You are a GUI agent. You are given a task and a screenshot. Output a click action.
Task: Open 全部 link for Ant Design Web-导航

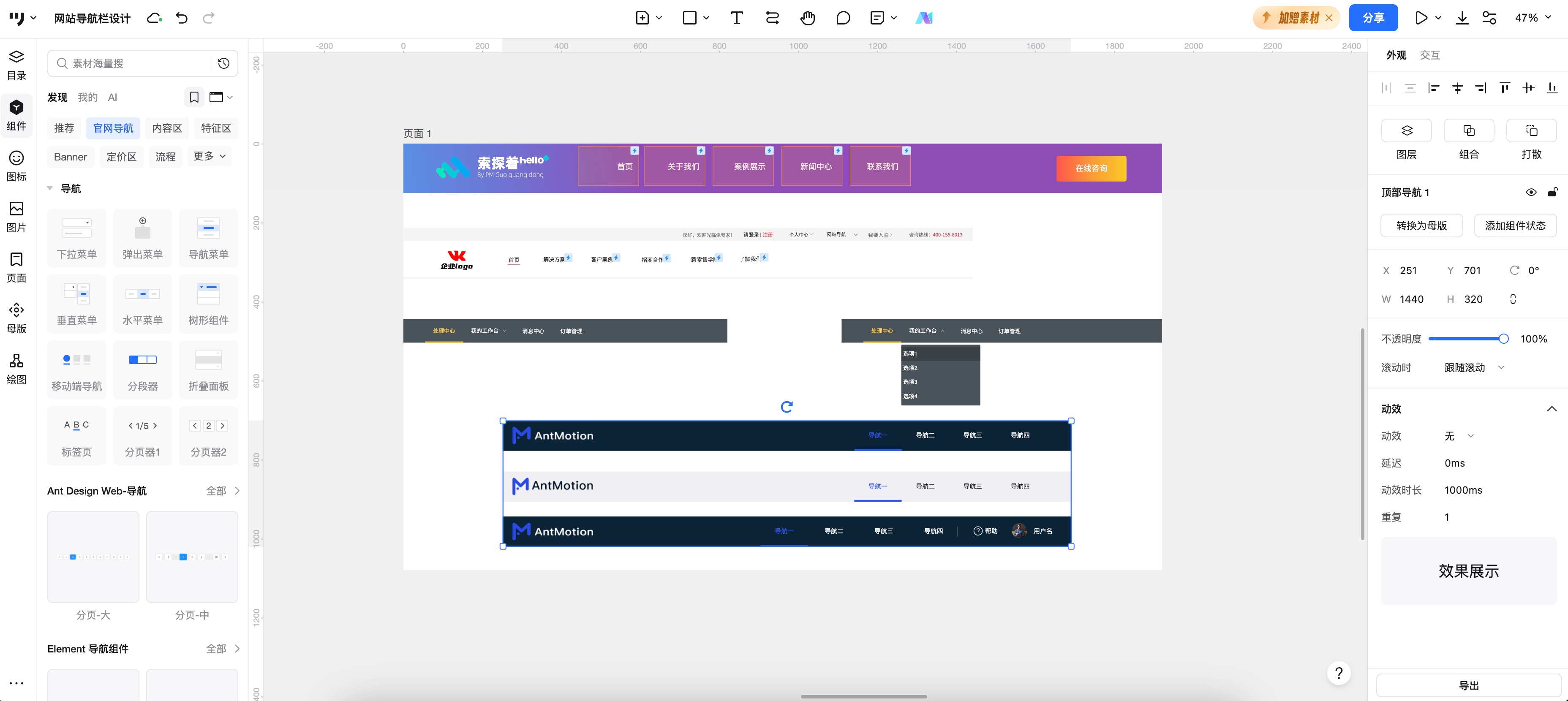pyautogui.click(x=222, y=490)
